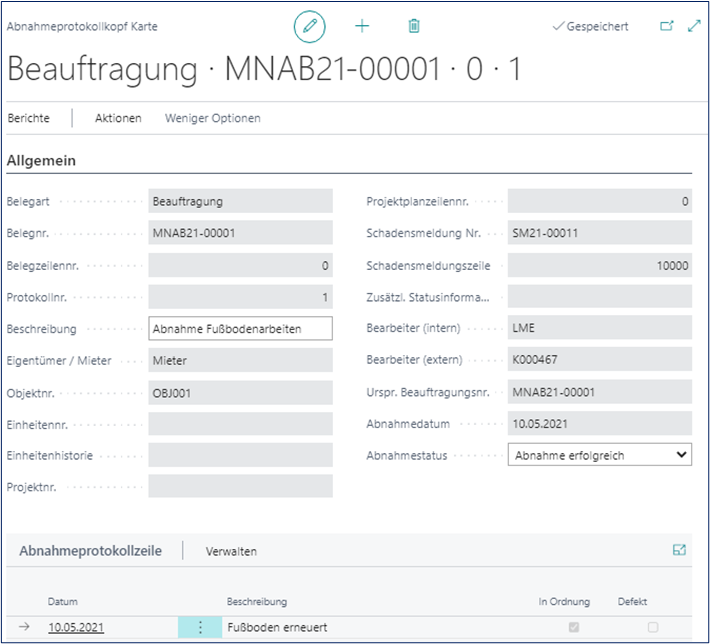This screenshot has height=644, width=710.
Task: Open the Verwalten menu in lines section
Action: tap(231, 551)
